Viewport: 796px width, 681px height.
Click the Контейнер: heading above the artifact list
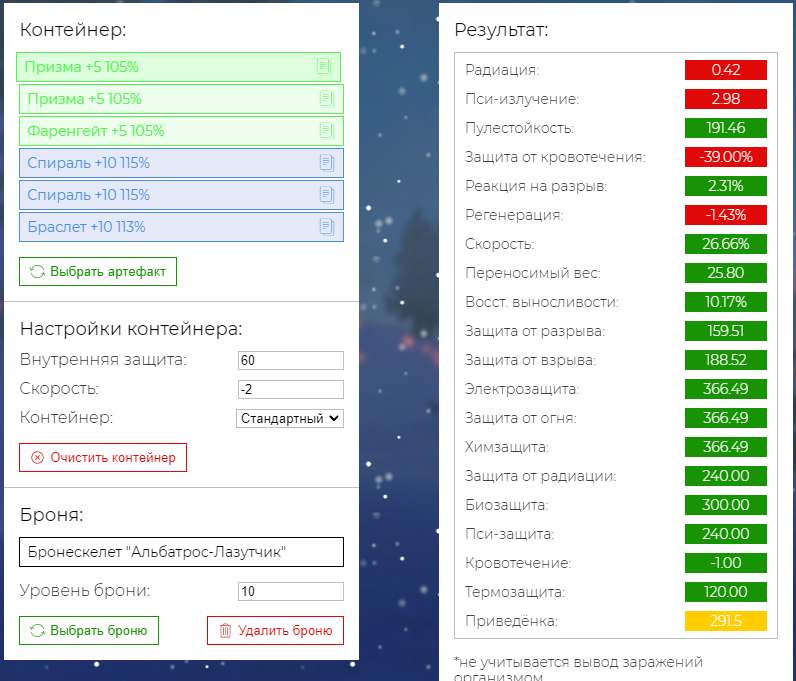(x=73, y=30)
